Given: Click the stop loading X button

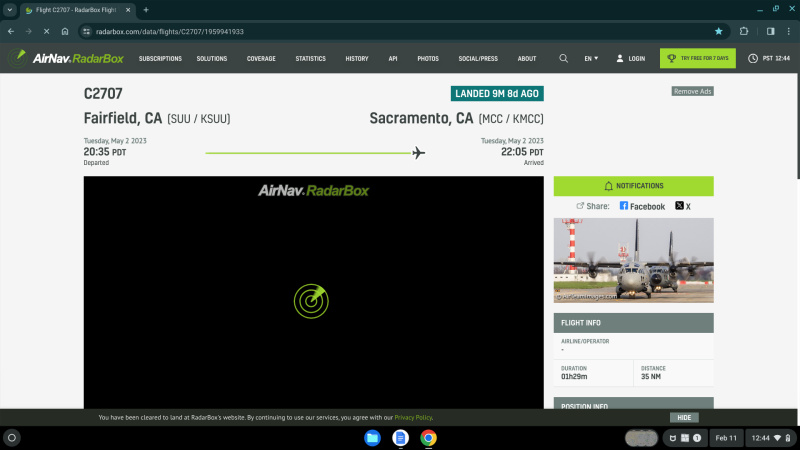Looking at the screenshot, I should (46, 31).
